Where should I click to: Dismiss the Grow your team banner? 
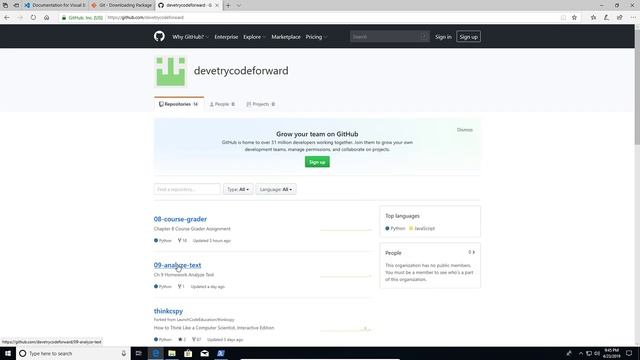coord(464,130)
